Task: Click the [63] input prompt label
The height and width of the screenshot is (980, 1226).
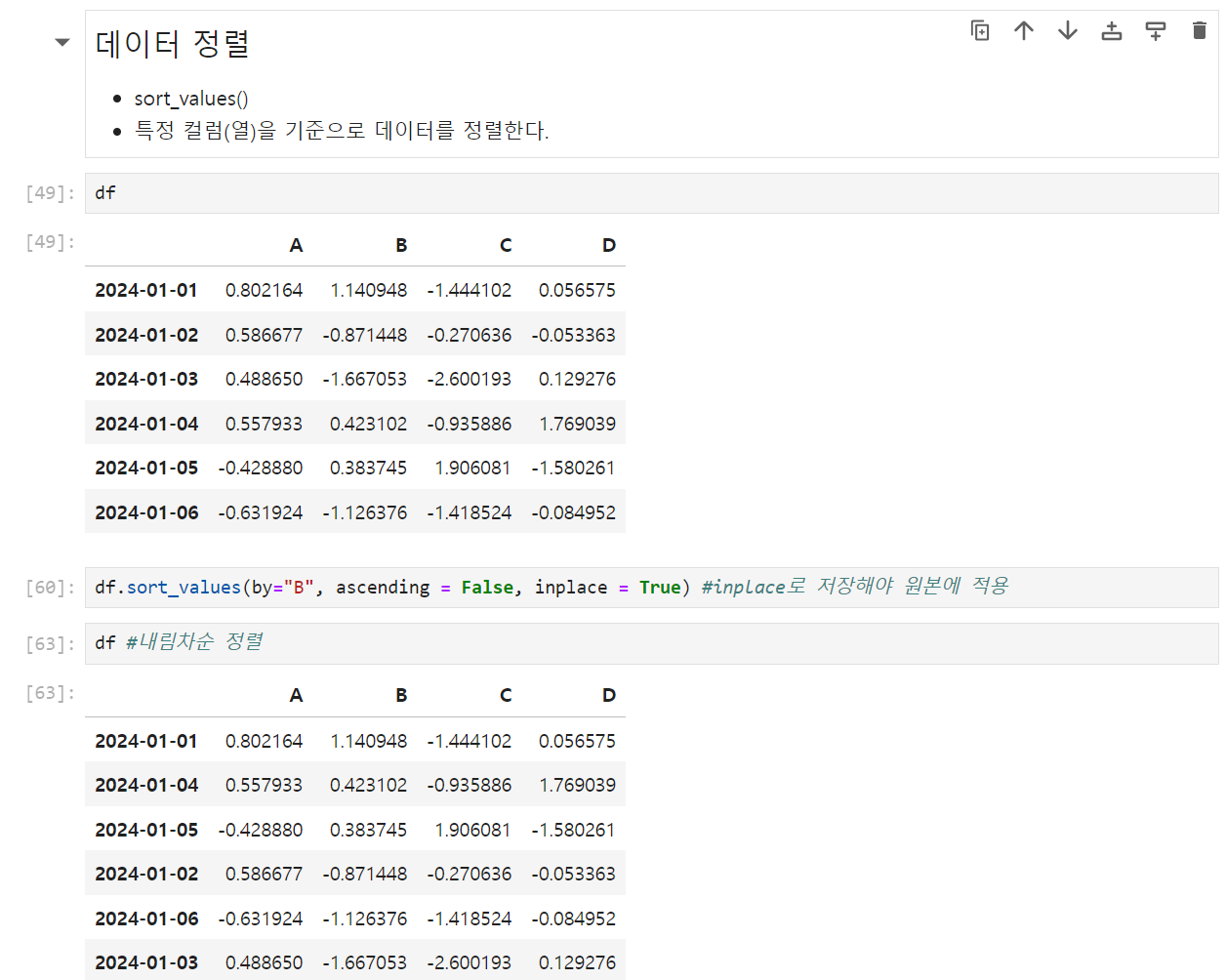Action: tap(50, 644)
